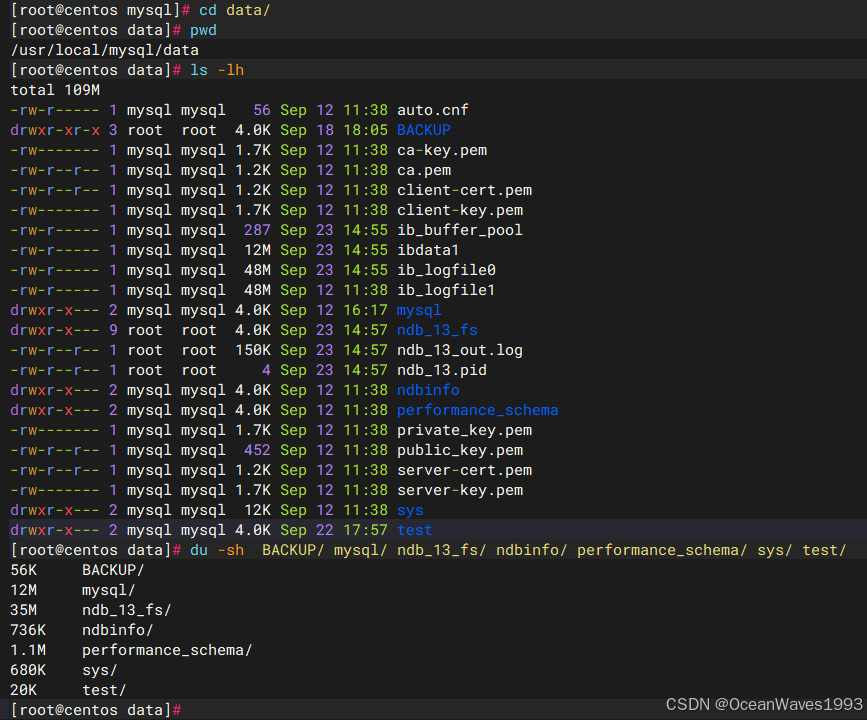Click the '16:17' time on mysql row
Viewport: 867px width, 720px height.
[x=365, y=310]
